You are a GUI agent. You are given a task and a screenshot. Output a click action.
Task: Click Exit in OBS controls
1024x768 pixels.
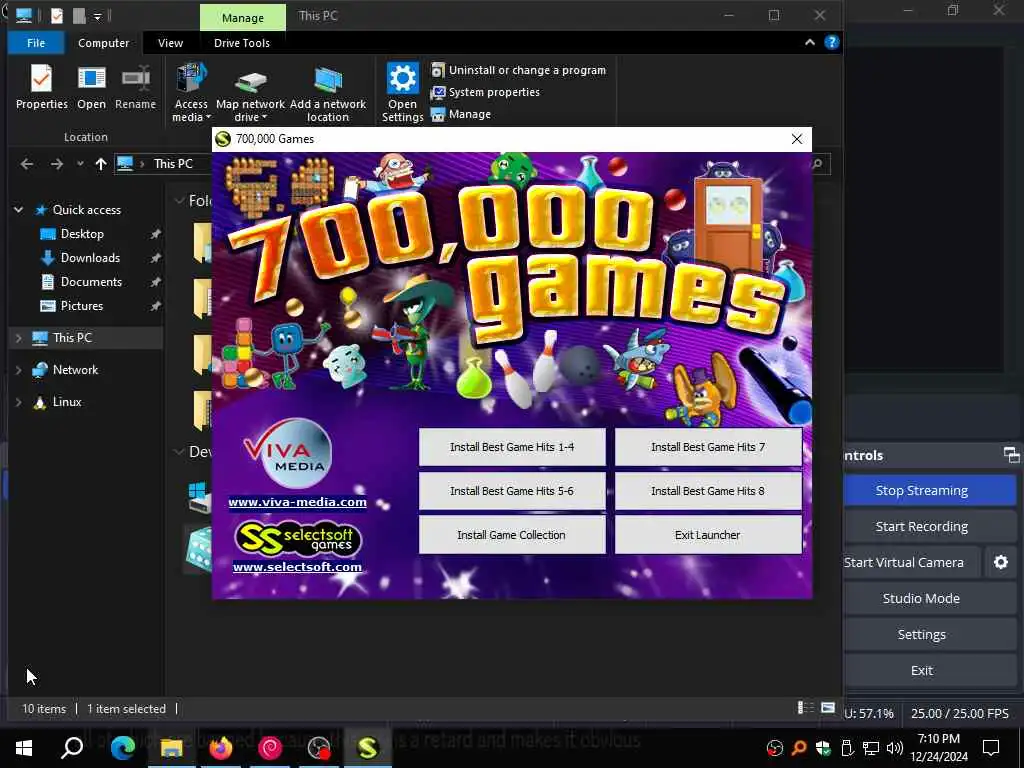[x=921, y=670]
